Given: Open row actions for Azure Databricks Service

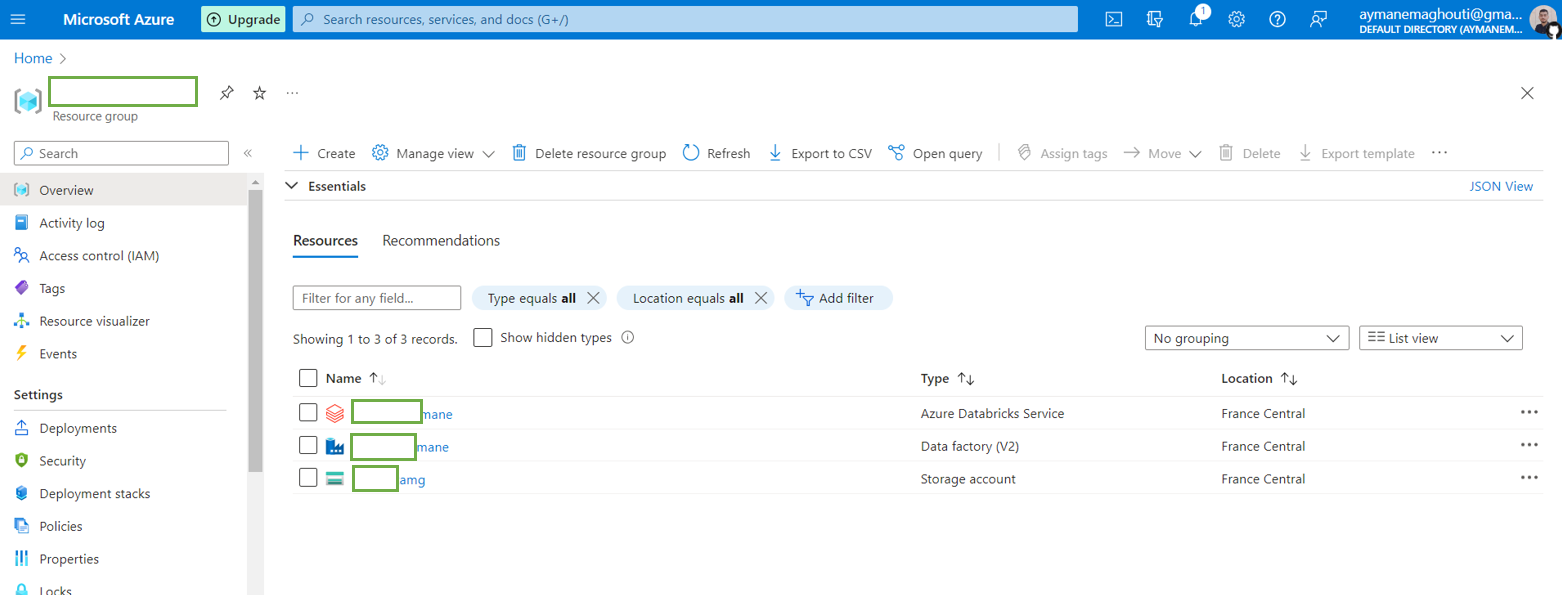Looking at the screenshot, I should pos(1529,412).
